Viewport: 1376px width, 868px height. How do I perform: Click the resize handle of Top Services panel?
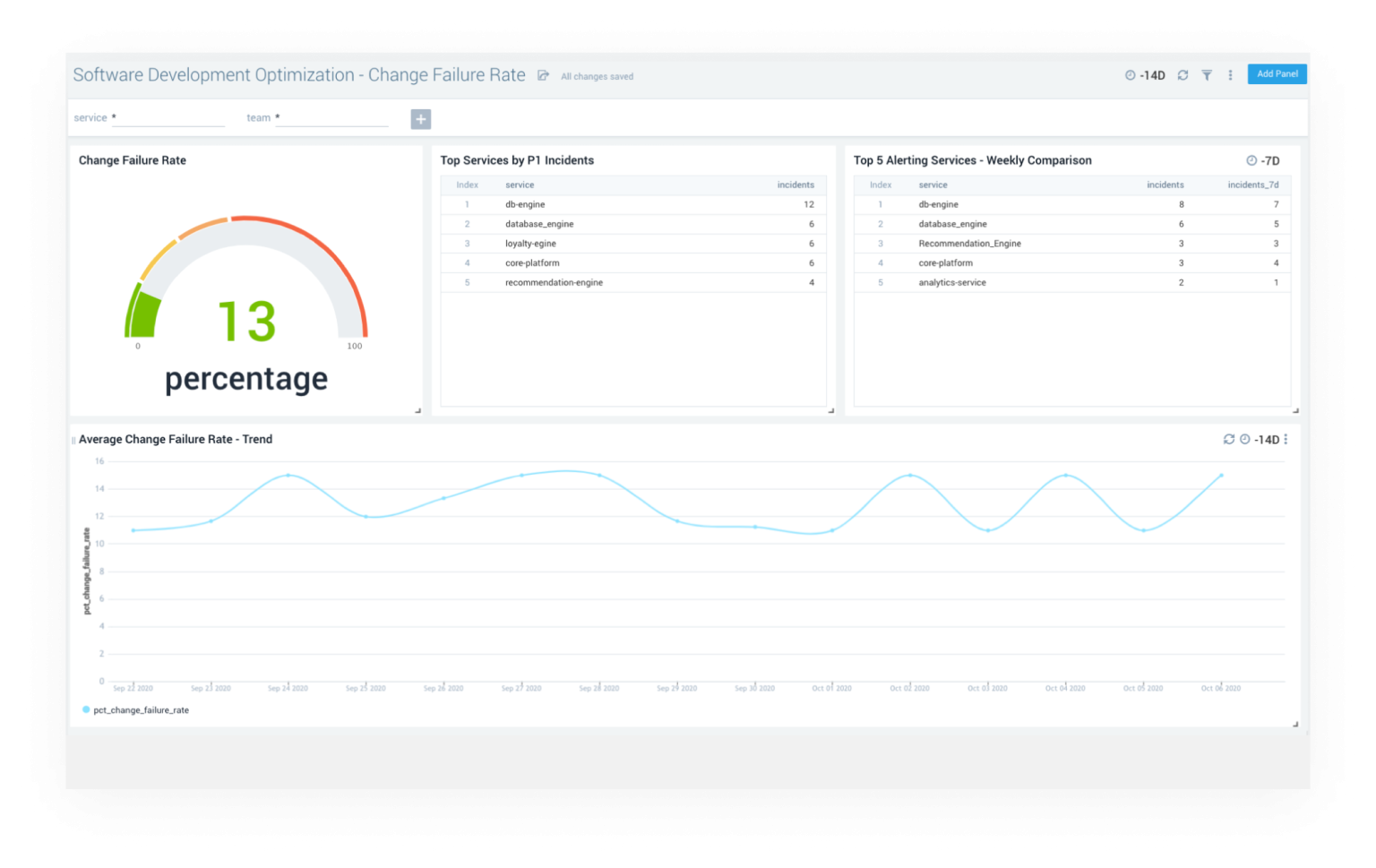(831, 411)
